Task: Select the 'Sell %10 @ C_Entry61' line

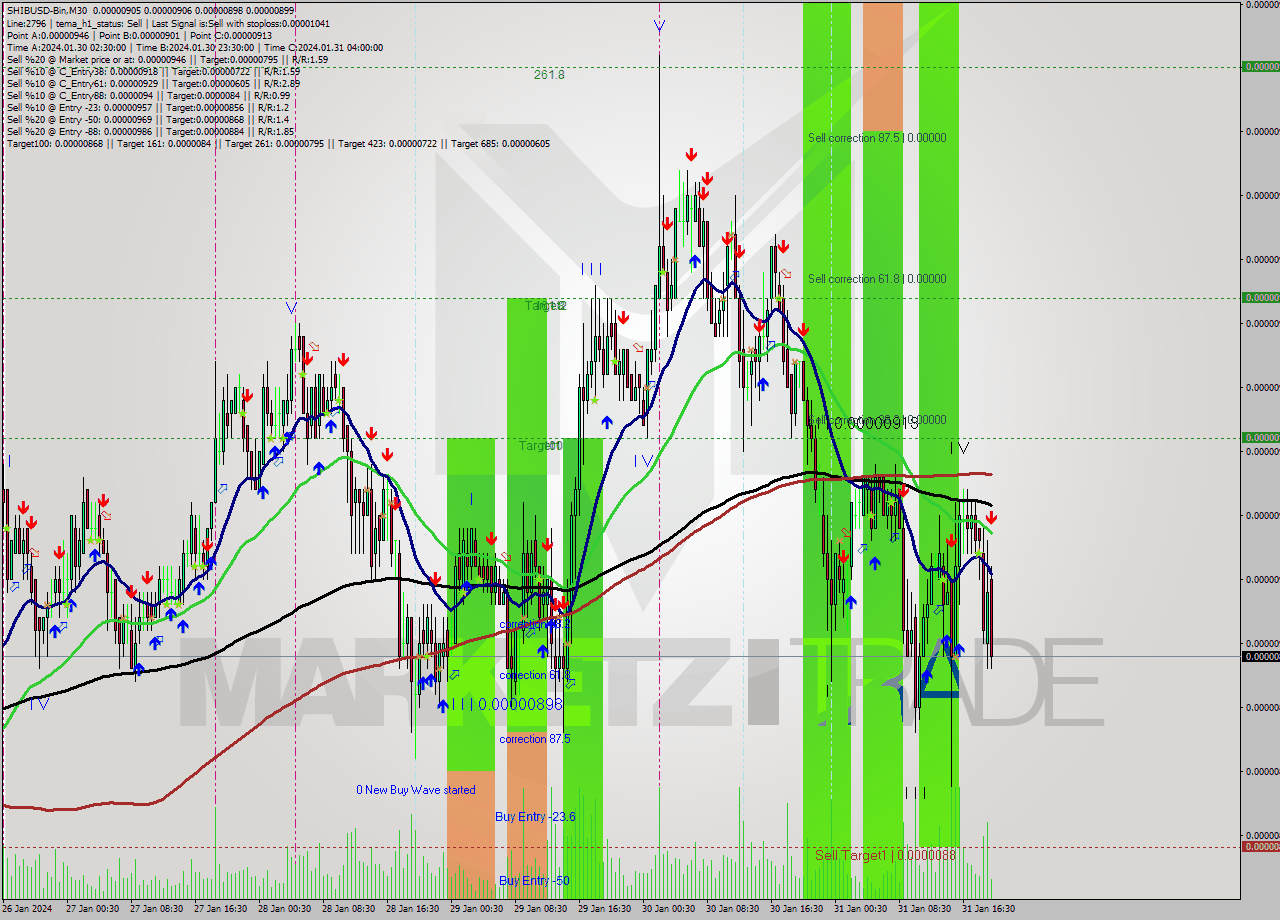Action: pyautogui.click(x=153, y=83)
